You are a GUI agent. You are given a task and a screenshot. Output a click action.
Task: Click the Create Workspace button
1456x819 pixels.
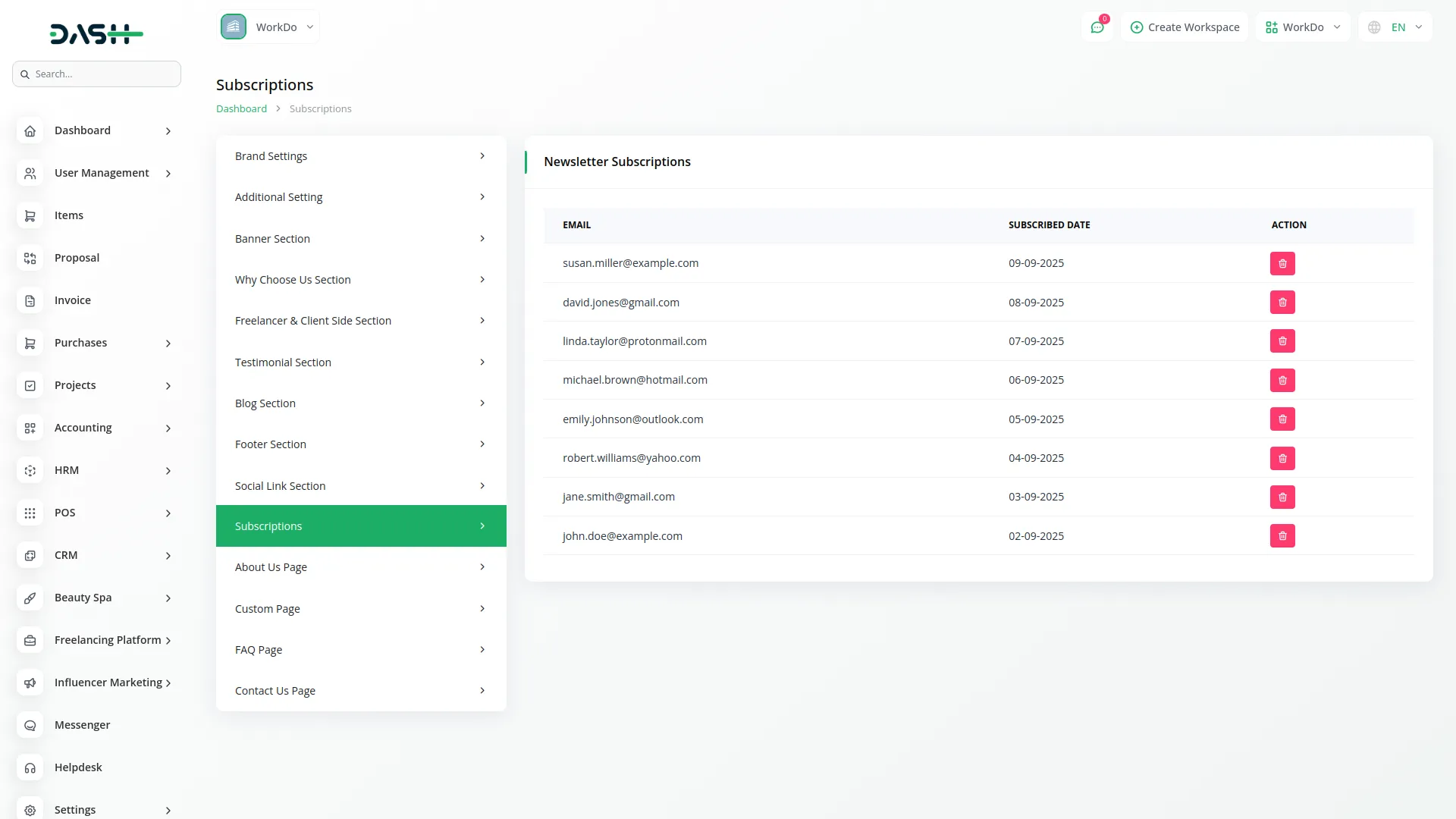pos(1185,27)
